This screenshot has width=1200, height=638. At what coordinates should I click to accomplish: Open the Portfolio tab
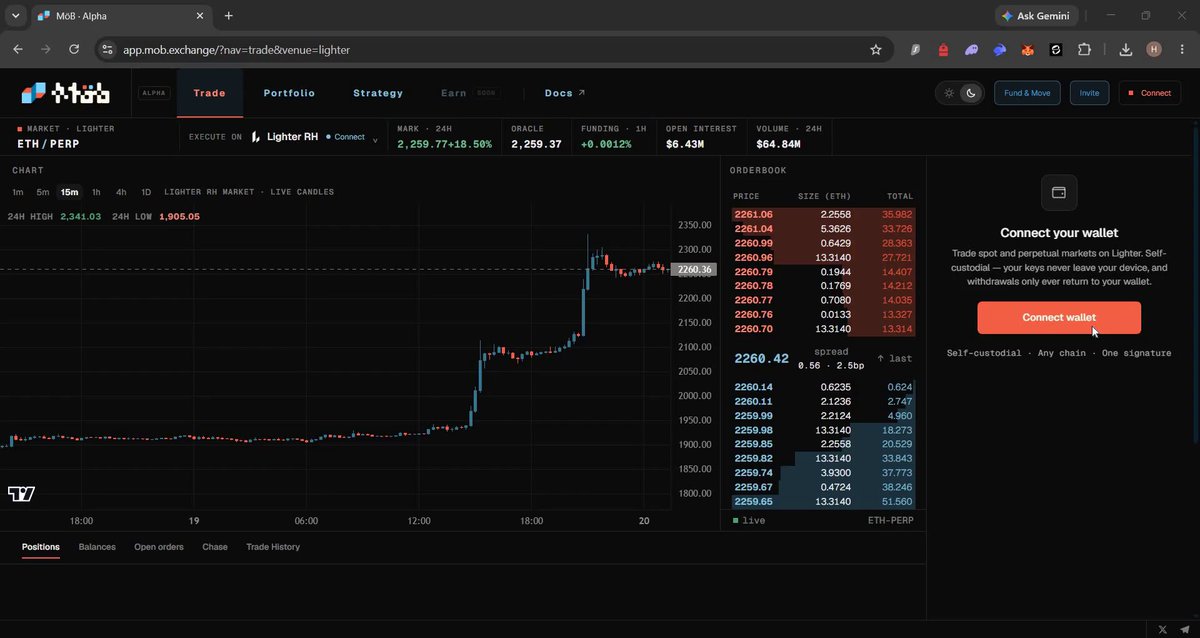(x=289, y=93)
